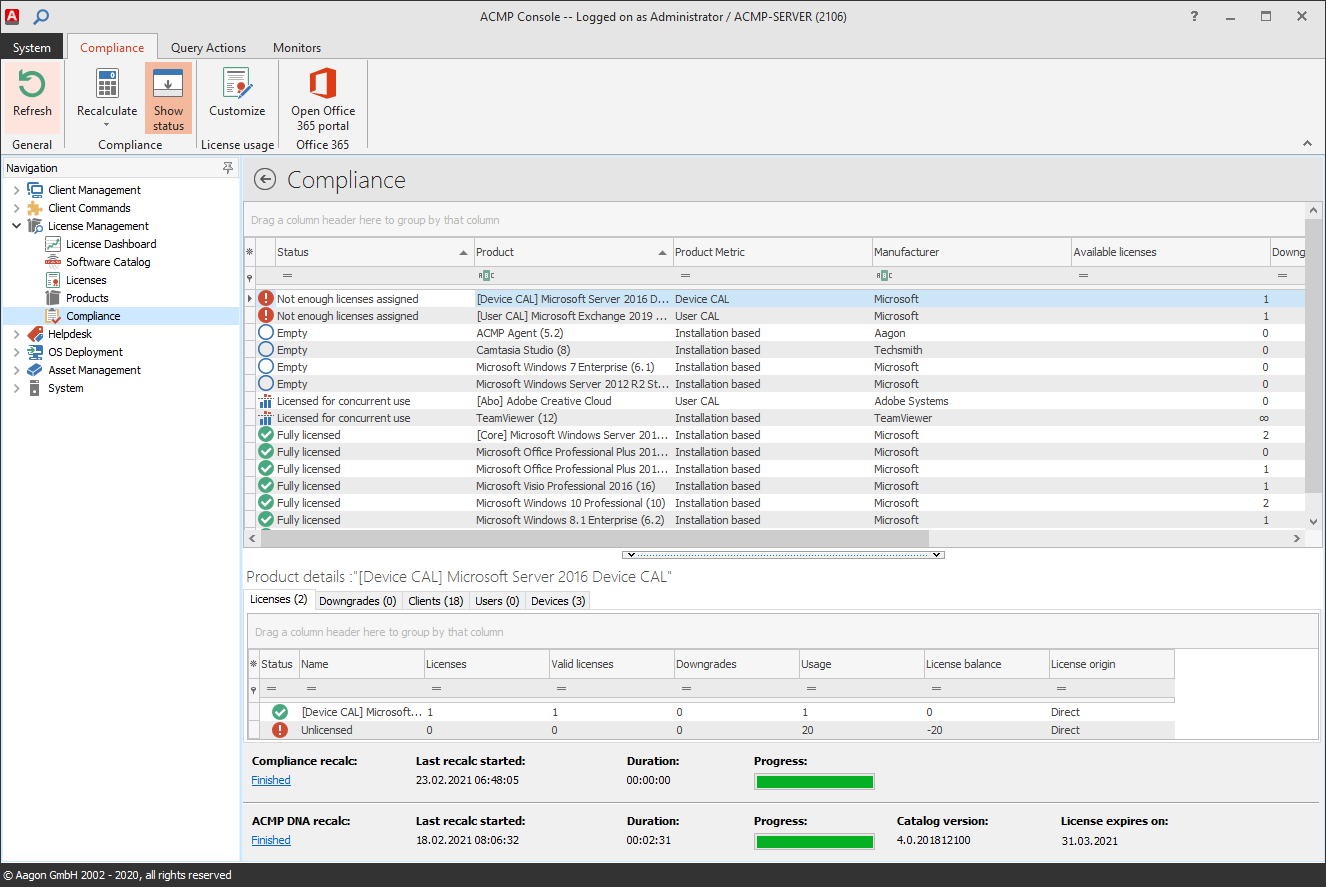The width and height of the screenshot is (1326, 887).
Task: Click column chooser asterisk in compliance grid
Action: tap(250, 252)
